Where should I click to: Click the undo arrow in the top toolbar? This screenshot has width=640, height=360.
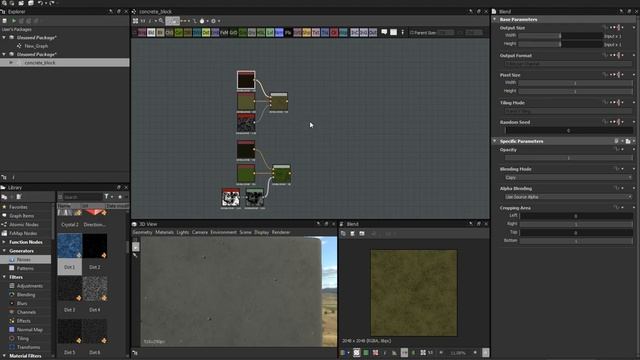pyautogui.click(x=40, y=3)
